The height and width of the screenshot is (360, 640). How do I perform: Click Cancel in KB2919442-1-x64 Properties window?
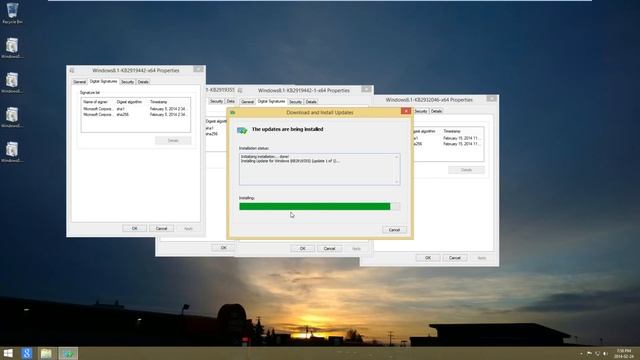pyautogui.click(x=329, y=249)
